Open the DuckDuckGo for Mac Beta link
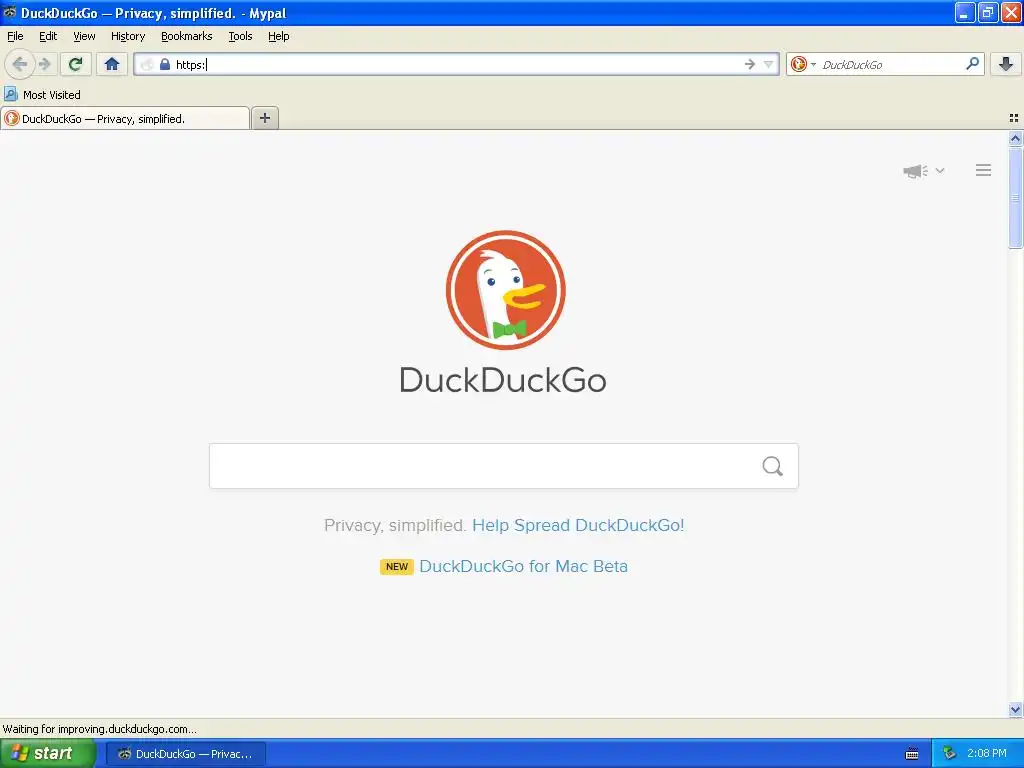The image size is (1024, 768). (x=523, y=566)
